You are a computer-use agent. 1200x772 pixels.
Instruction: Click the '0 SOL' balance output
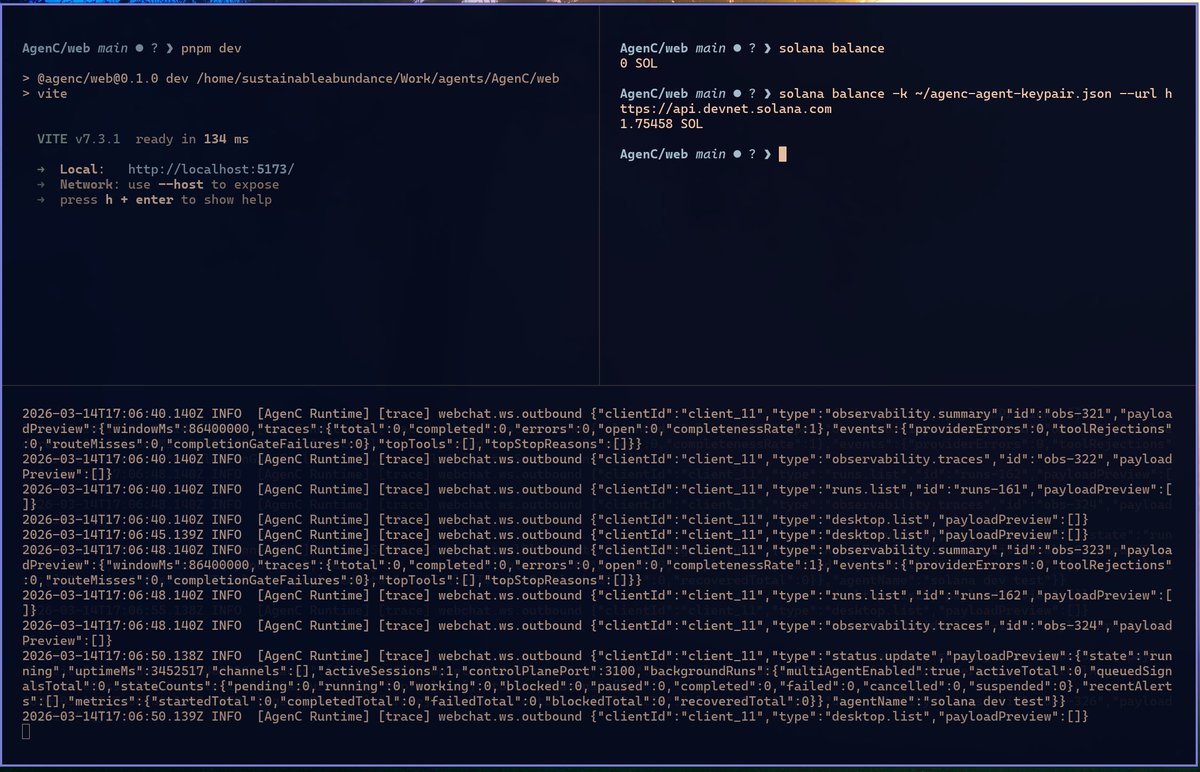point(639,63)
